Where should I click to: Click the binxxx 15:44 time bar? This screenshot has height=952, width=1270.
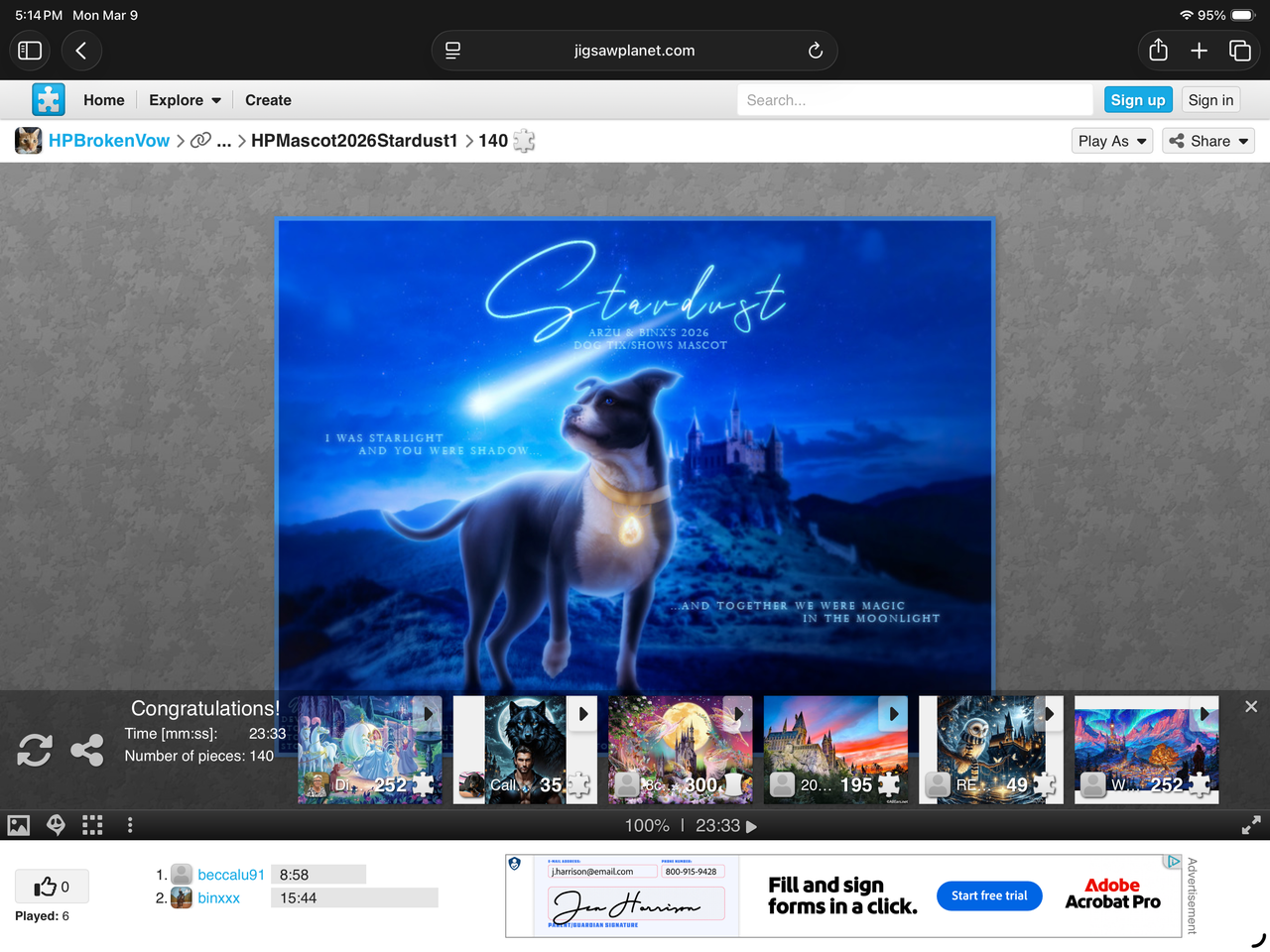coord(354,897)
